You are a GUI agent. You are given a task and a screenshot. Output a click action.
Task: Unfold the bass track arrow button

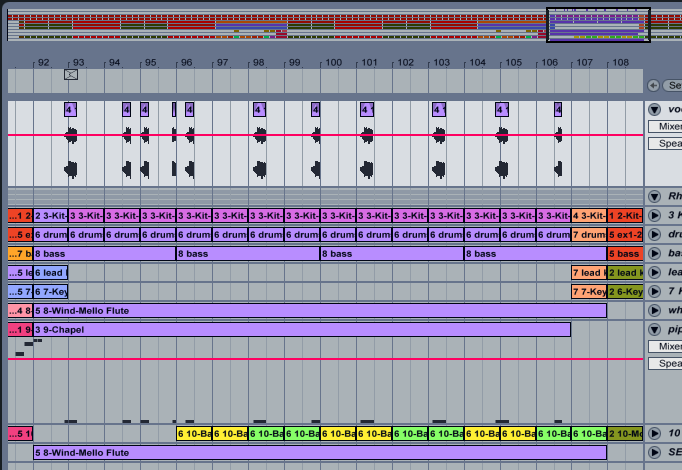[654, 253]
